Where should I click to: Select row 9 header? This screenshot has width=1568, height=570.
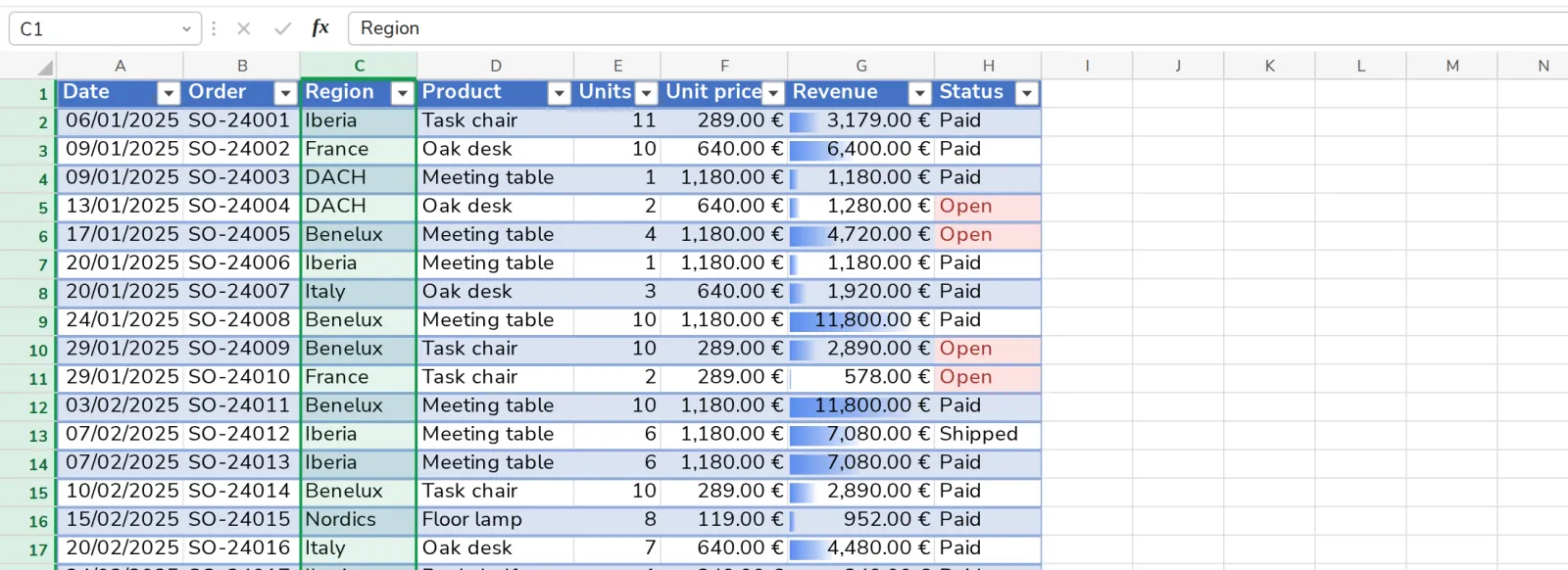click(x=27, y=321)
